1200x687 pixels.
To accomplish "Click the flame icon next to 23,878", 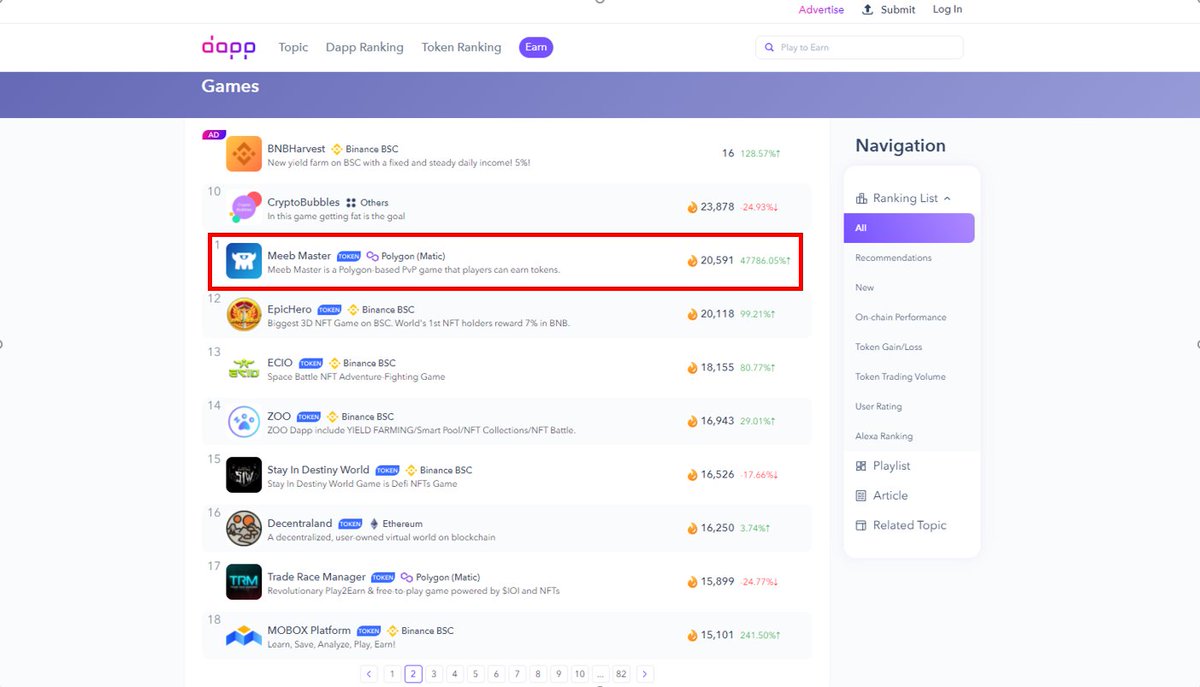I will (x=692, y=207).
